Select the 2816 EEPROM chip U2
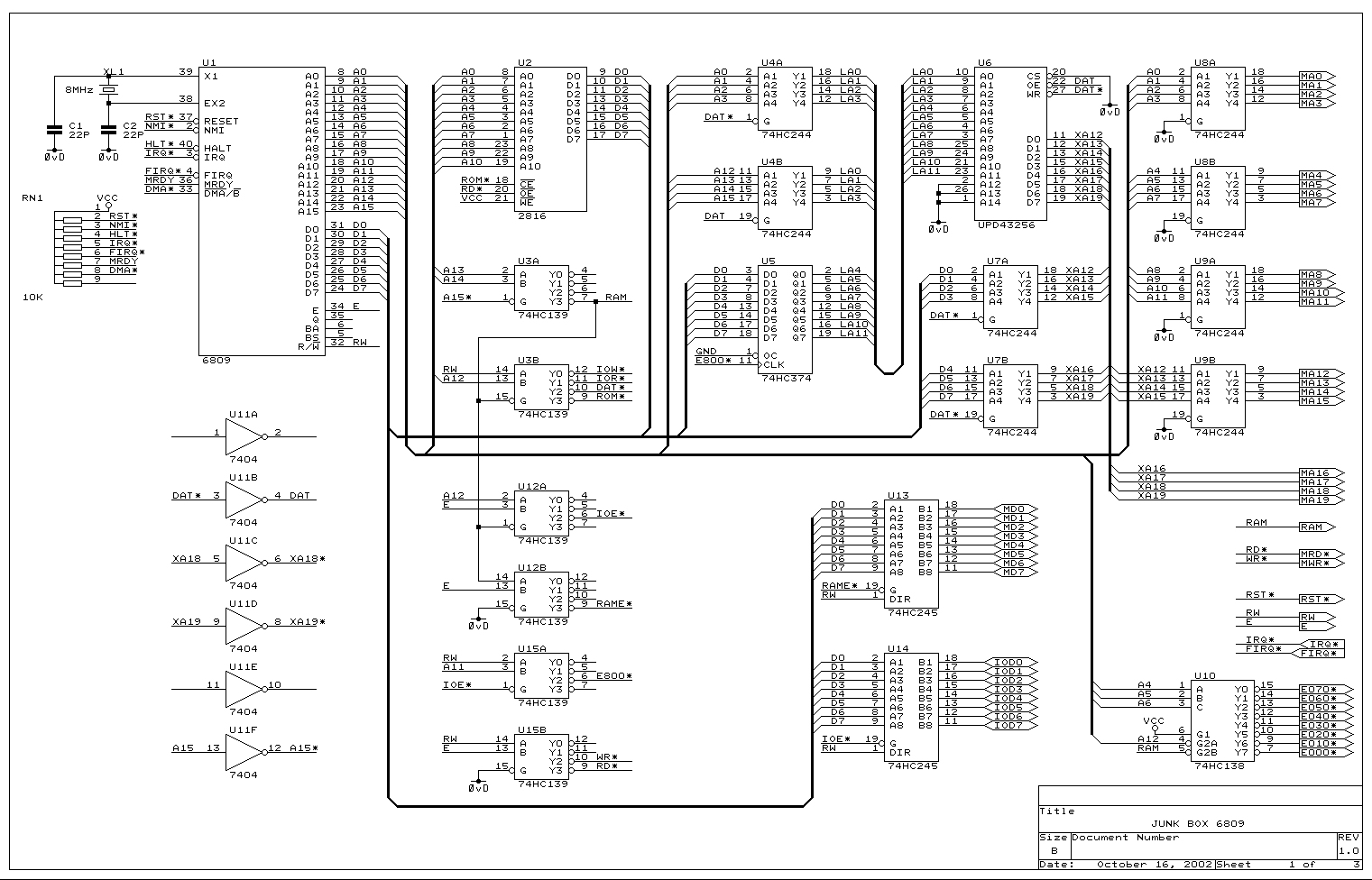Image resolution: width=1372 pixels, height=880 pixels. 550,140
